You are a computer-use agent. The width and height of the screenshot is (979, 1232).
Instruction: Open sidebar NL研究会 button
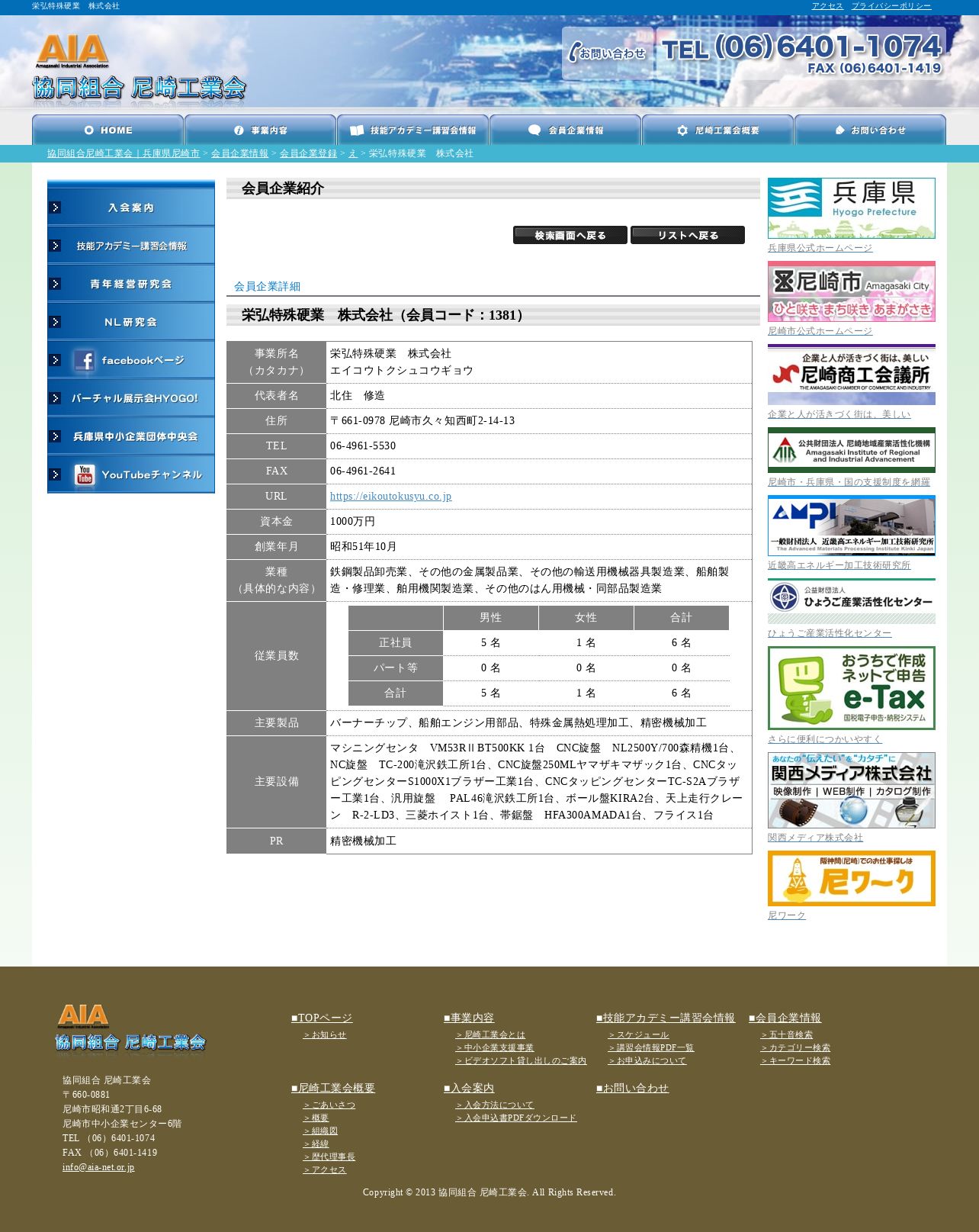[x=131, y=322]
